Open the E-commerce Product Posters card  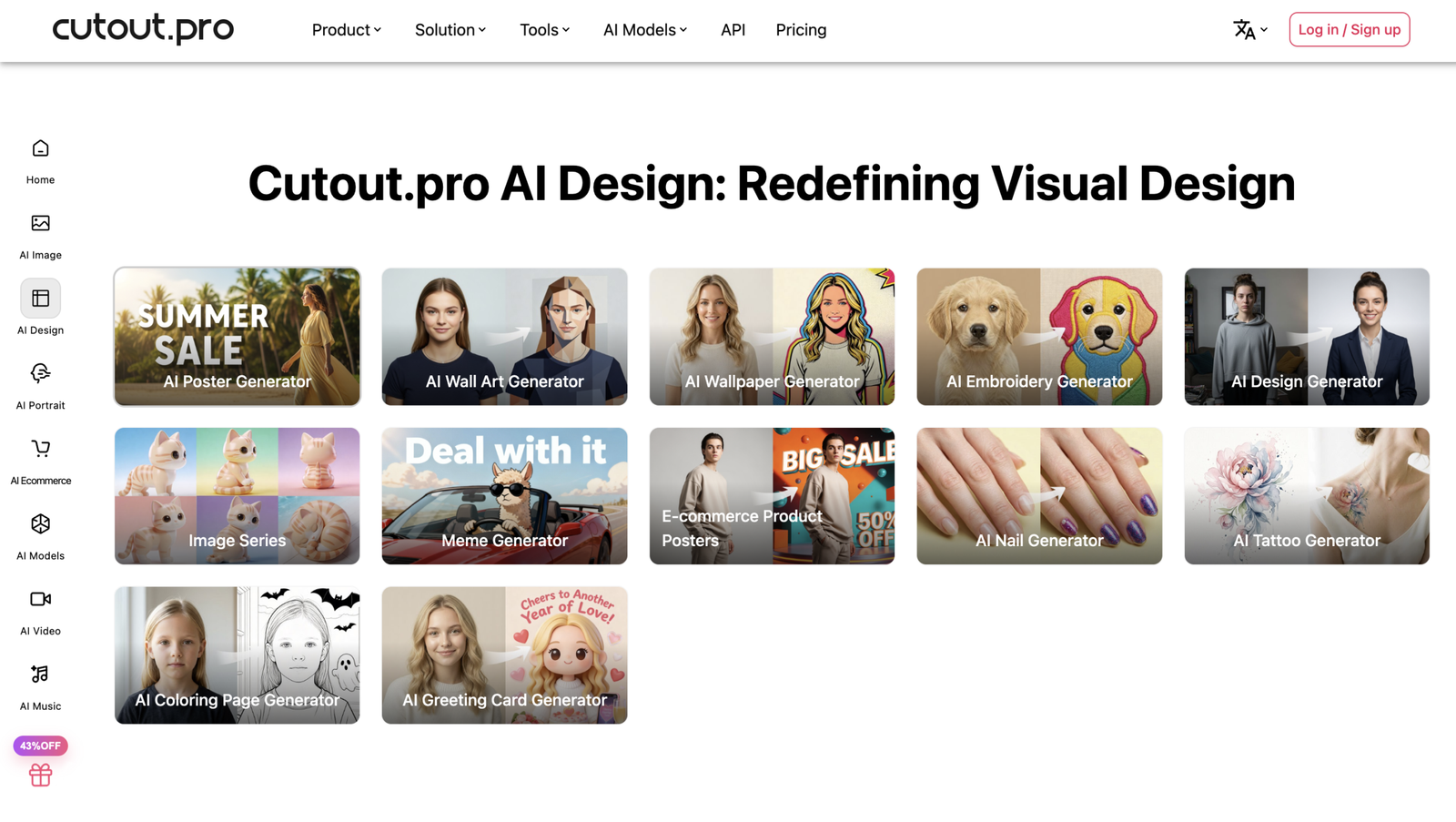(772, 496)
